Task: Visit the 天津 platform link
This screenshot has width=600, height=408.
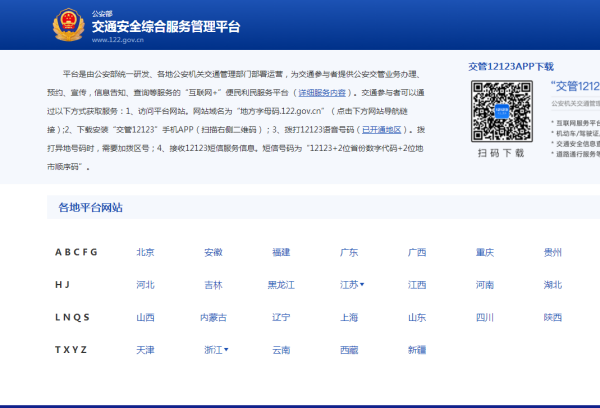Action: (x=145, y=350)
